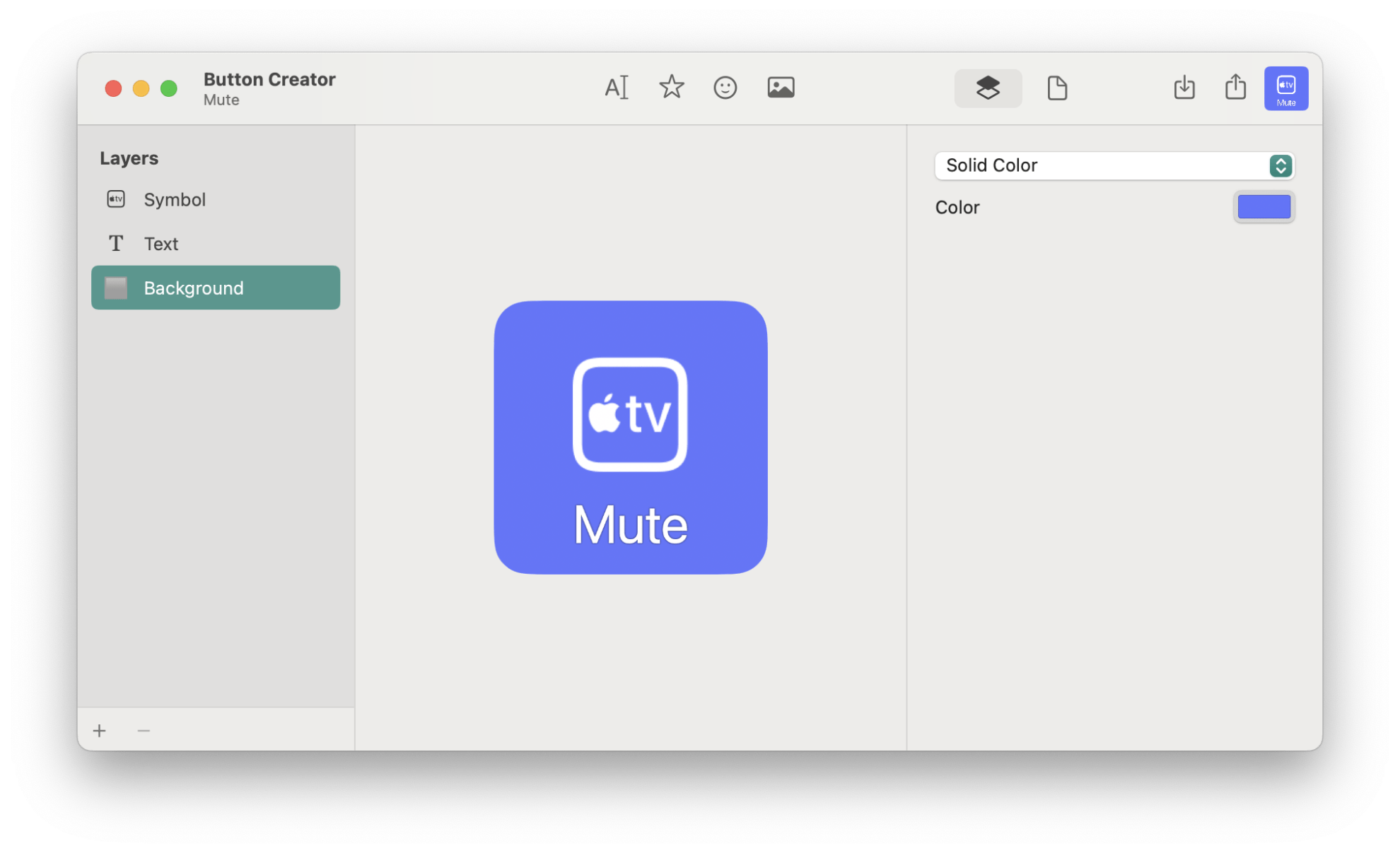Open the blue Color well
Viewport: 1400px width, 853px height.
[1264, 207]
